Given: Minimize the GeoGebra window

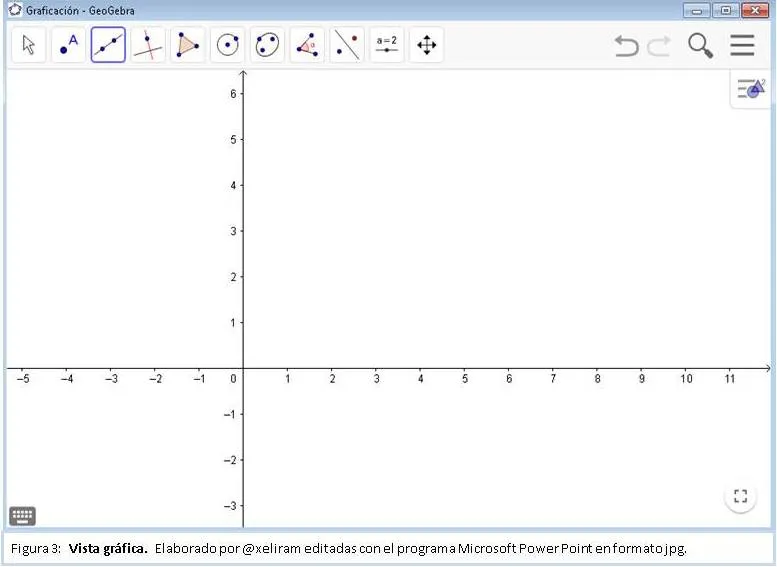Looking at the screenshot, I should point(697,10).
